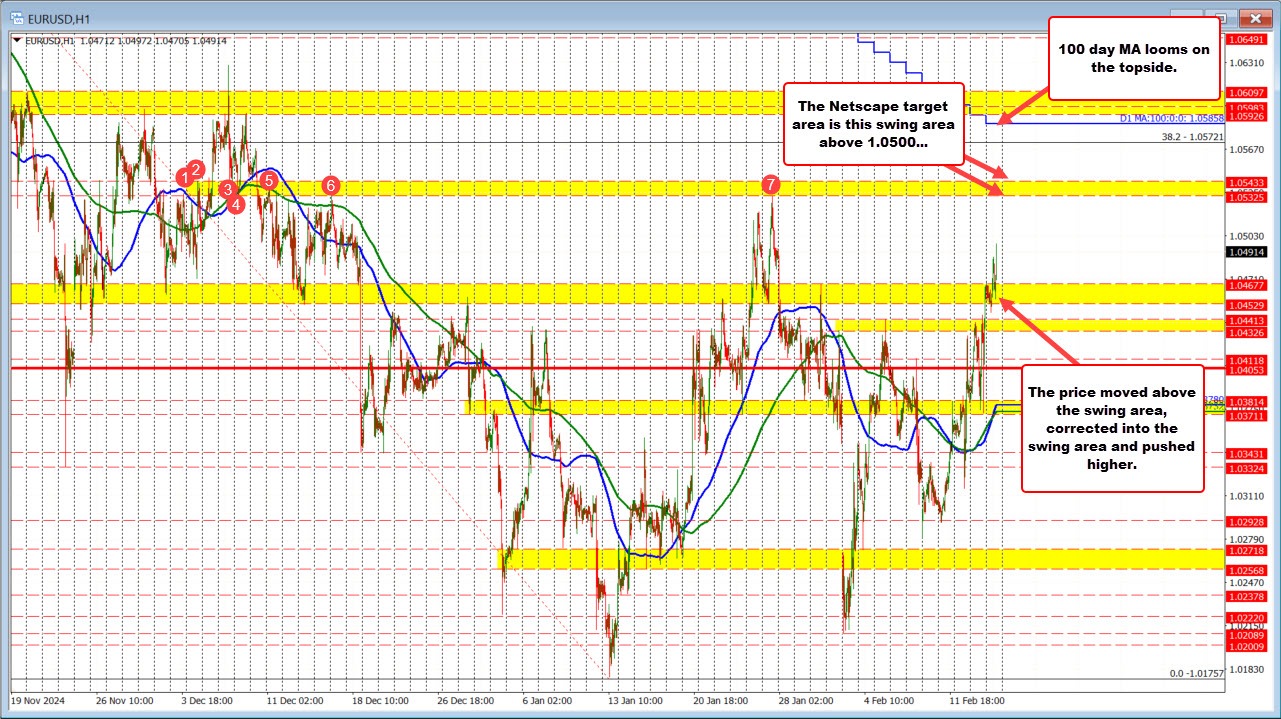Expand the OHLC data disclosure triangle

(17, 41)
